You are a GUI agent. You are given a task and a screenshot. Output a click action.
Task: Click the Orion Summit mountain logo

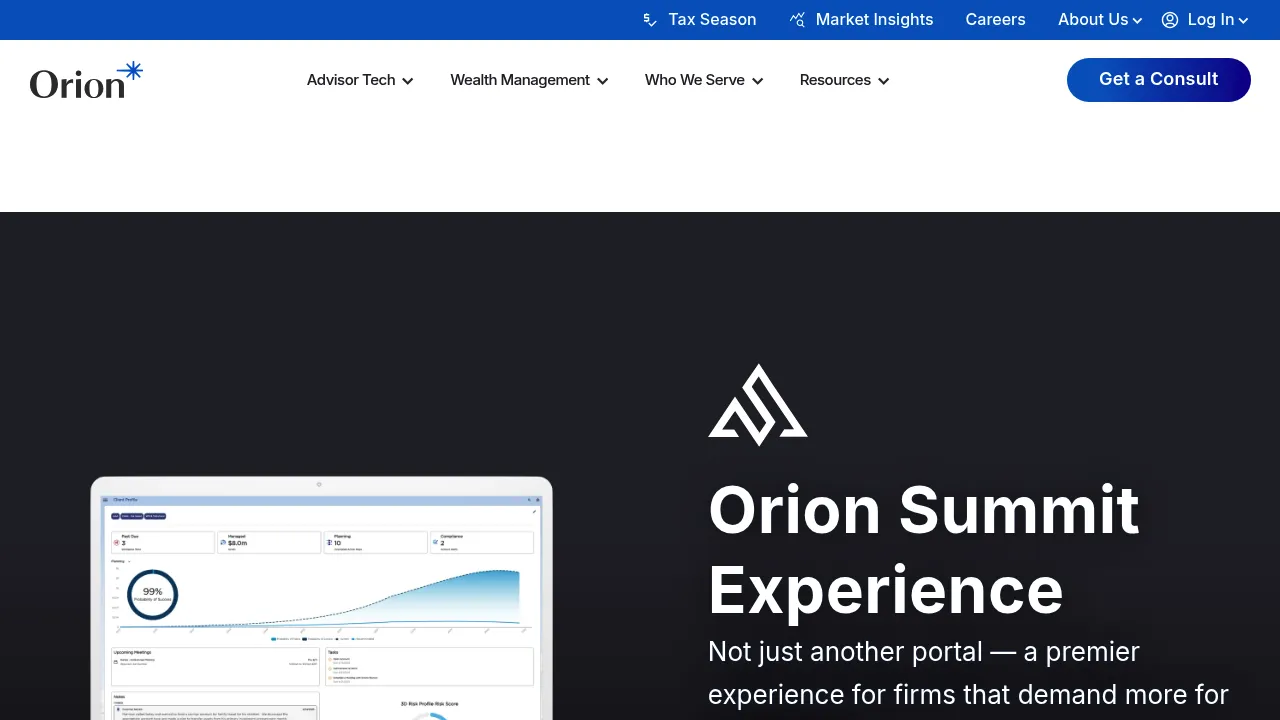[758, 405]
